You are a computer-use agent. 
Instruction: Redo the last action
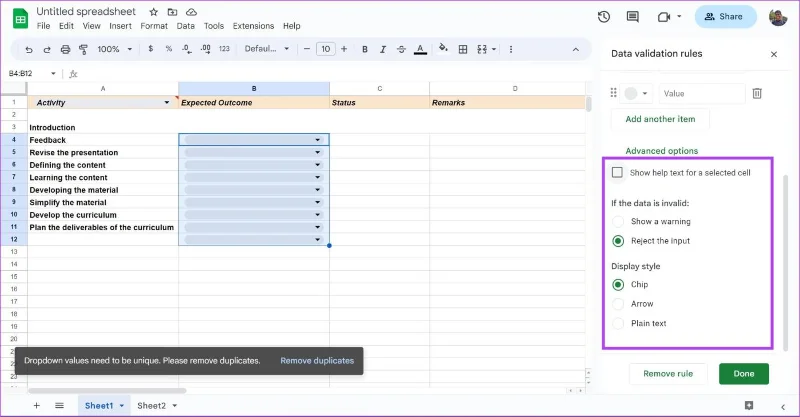point(47,49)
